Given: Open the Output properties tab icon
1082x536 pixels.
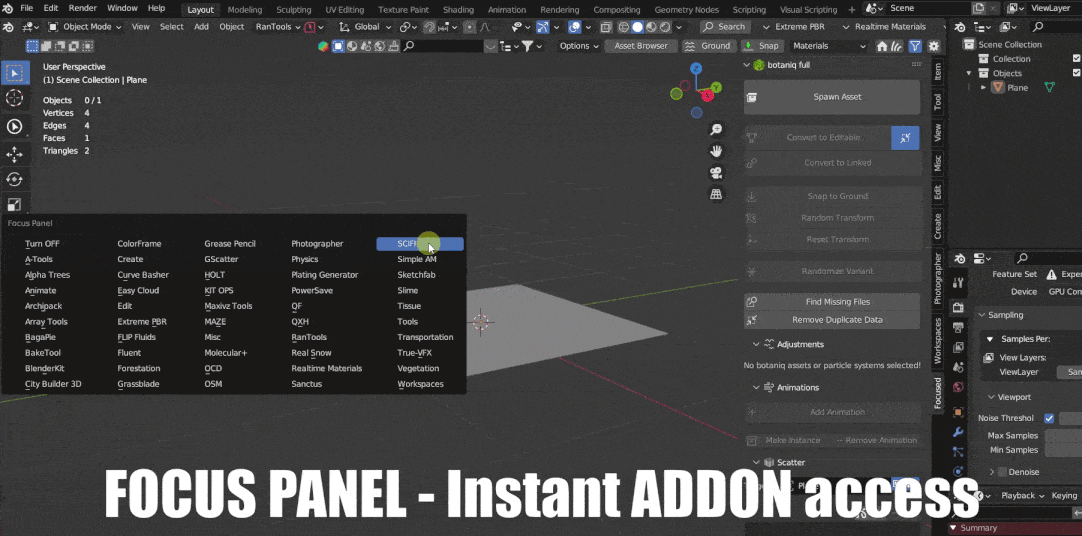Looking at the screenshot, I should 958,327.
